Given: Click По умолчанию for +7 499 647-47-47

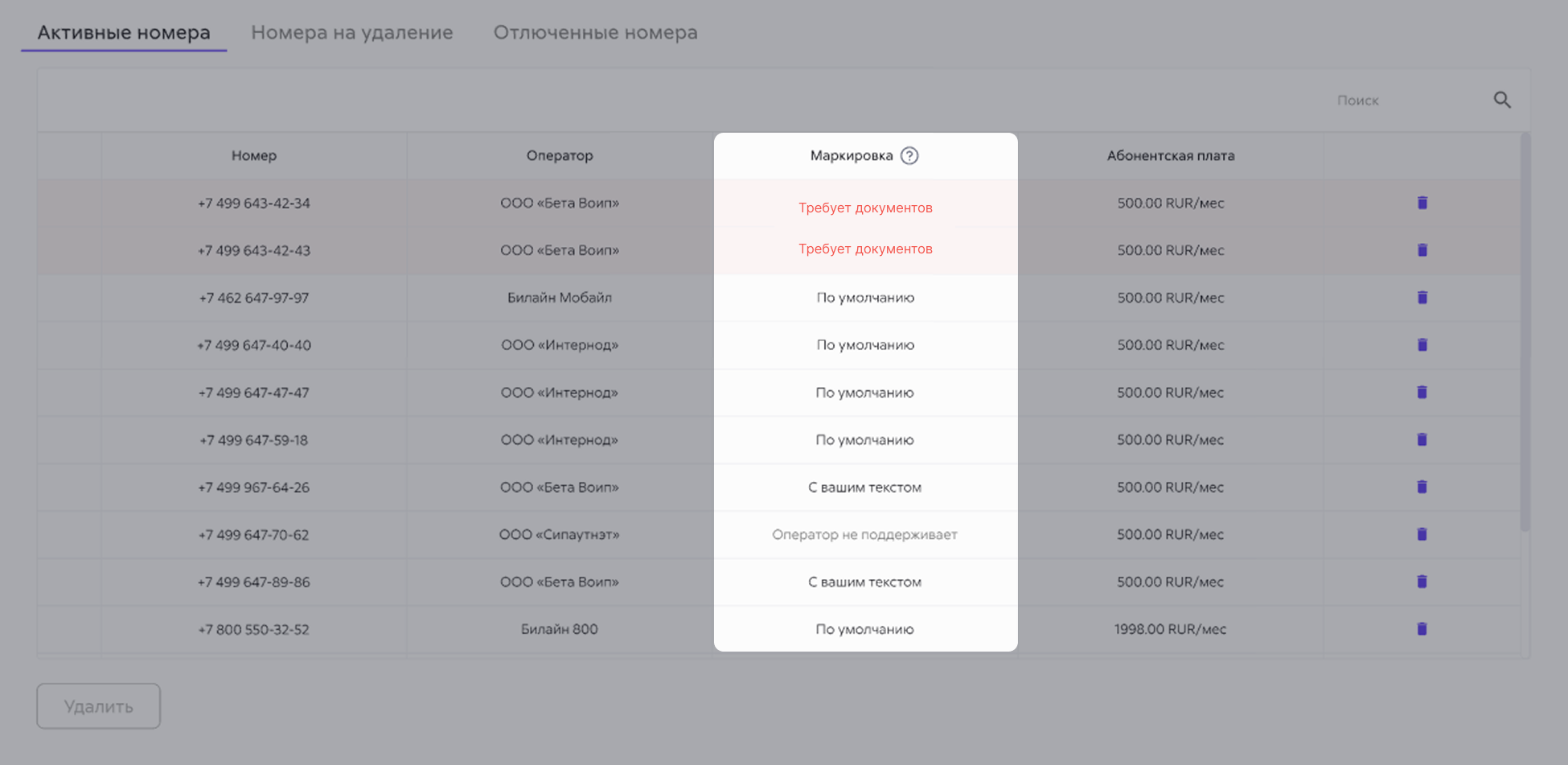Looking at the screenshot, I should pos(865,393).
